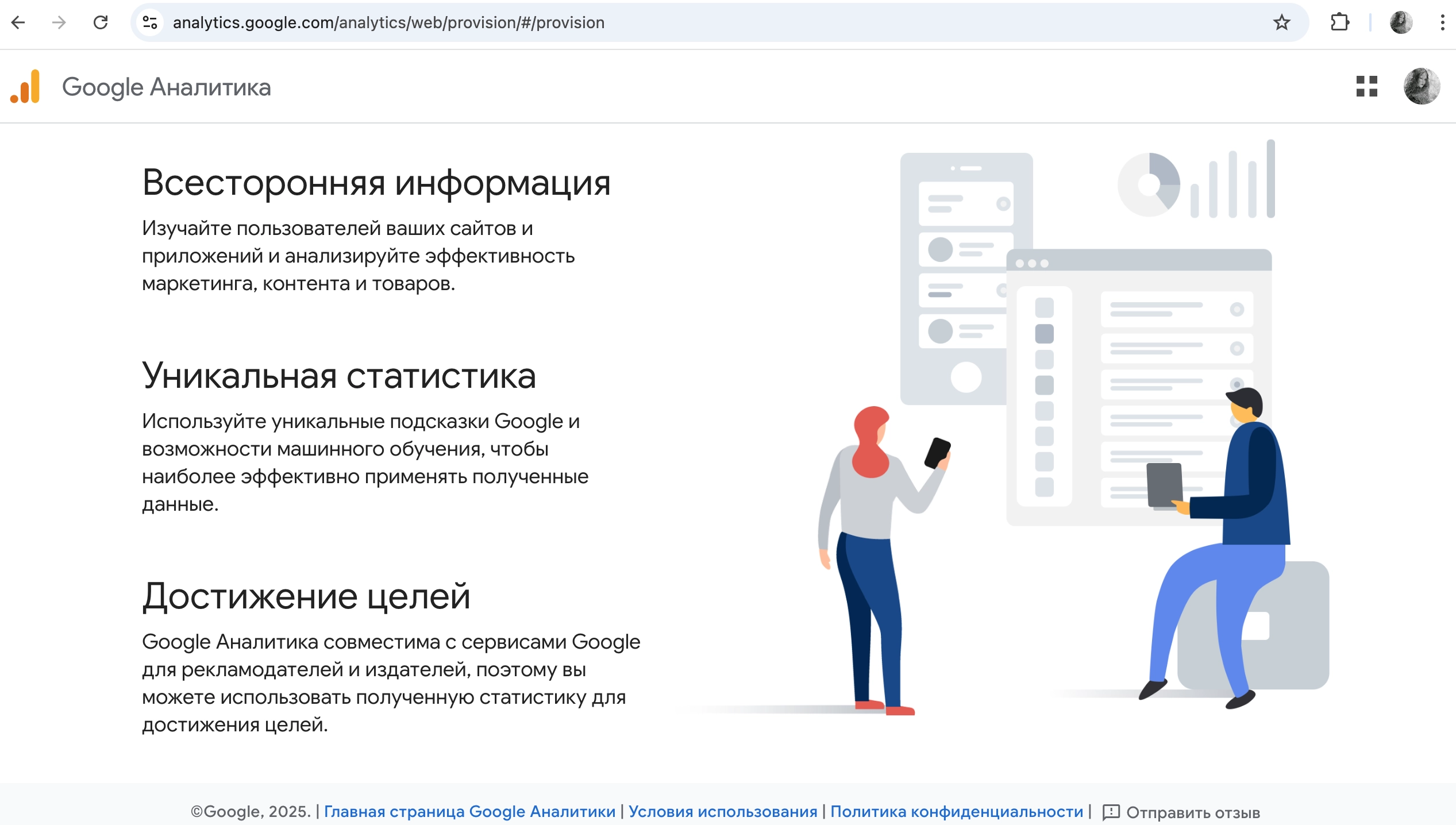Open the Google apps grid icon
The width and height of the screenshot is (1456, 825).
[x=1367, y=87]
